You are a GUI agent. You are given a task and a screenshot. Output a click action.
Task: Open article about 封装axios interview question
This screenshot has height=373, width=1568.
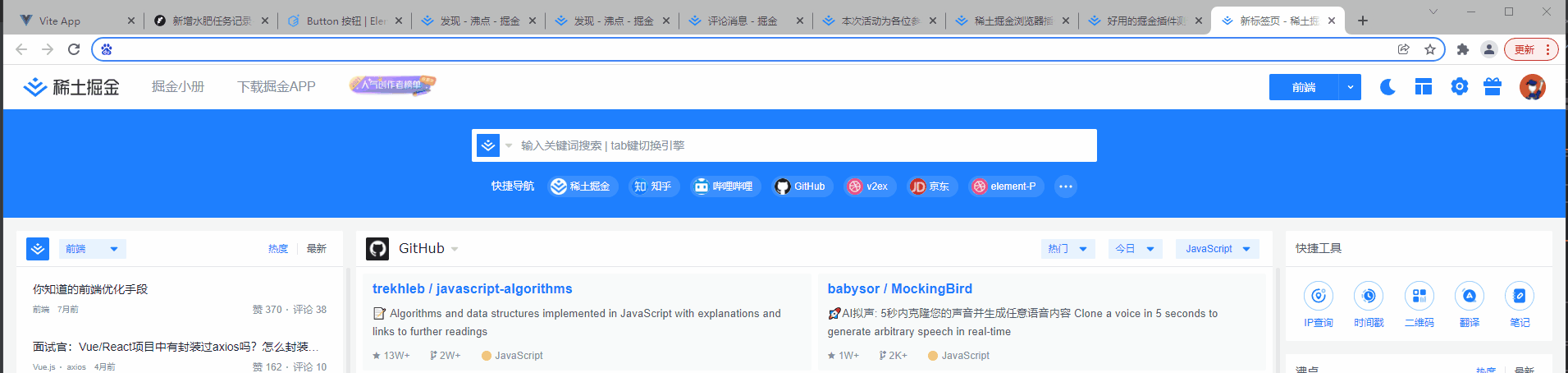[x=176, y=347]
